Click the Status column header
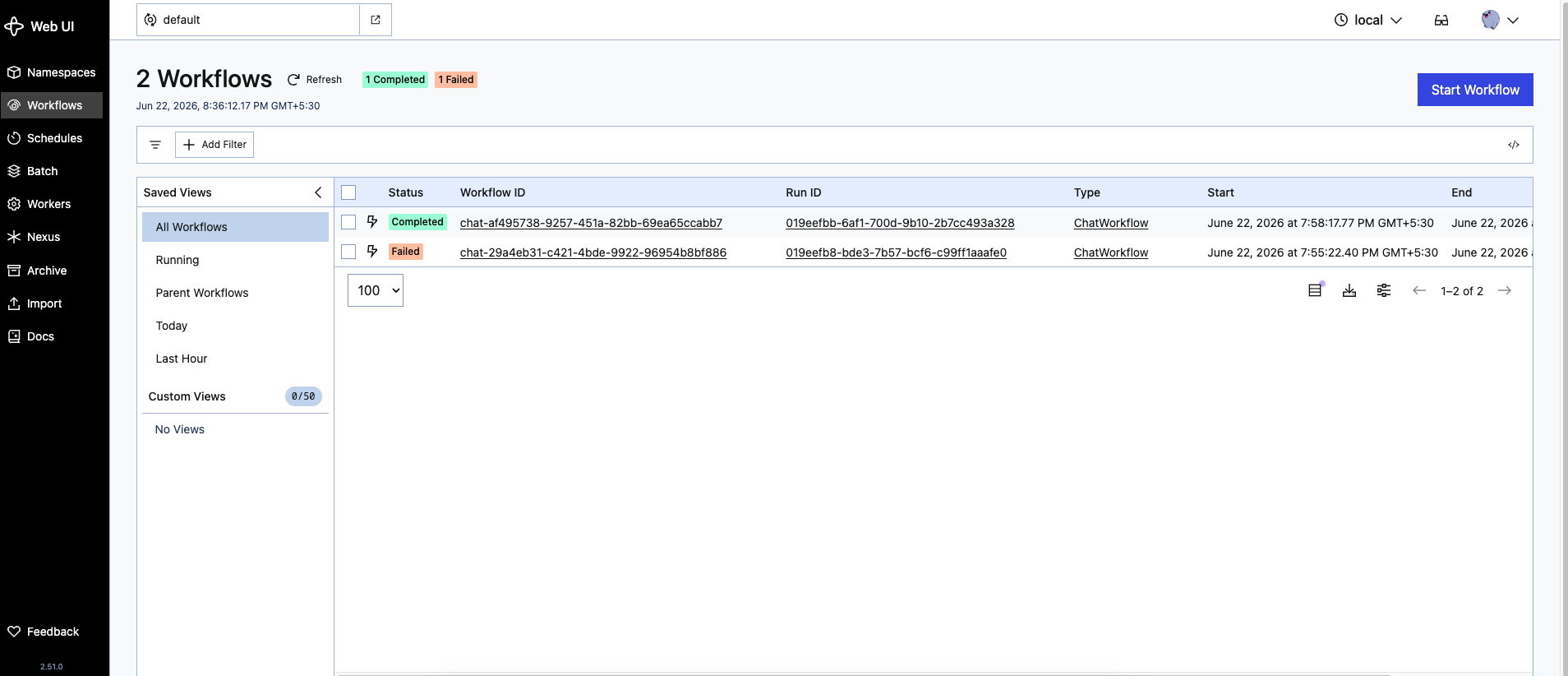The width and height of the screenshot is (1568, 676). (406, 192)
